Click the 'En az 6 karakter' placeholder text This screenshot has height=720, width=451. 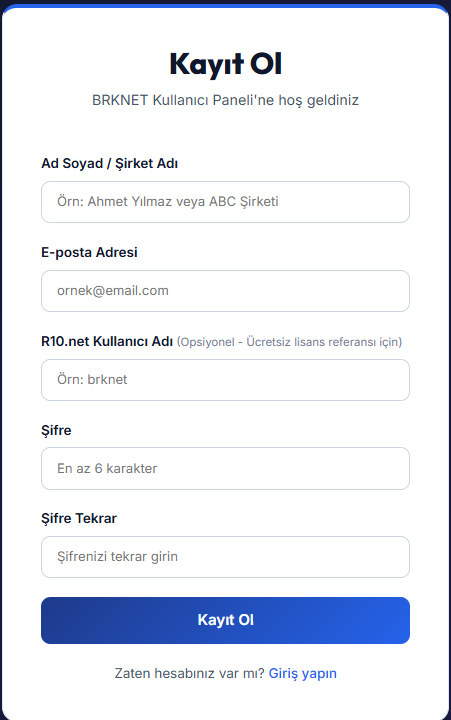(107, 468)
